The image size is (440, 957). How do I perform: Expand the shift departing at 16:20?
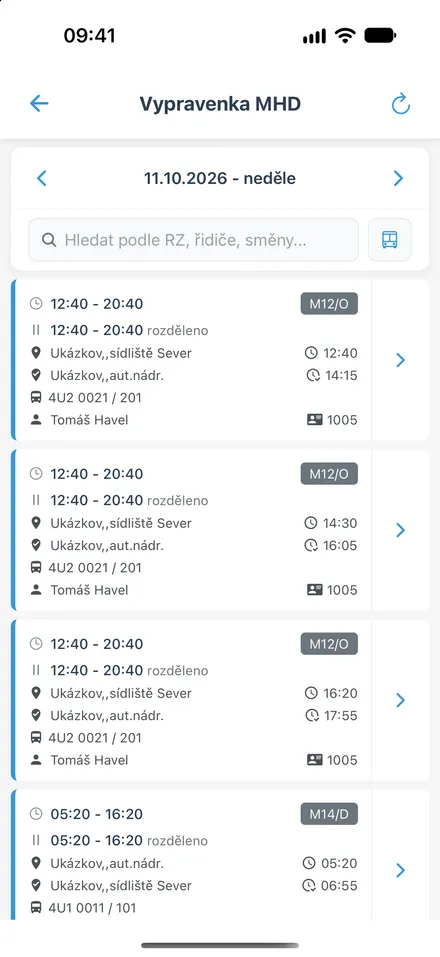(400, 700)
